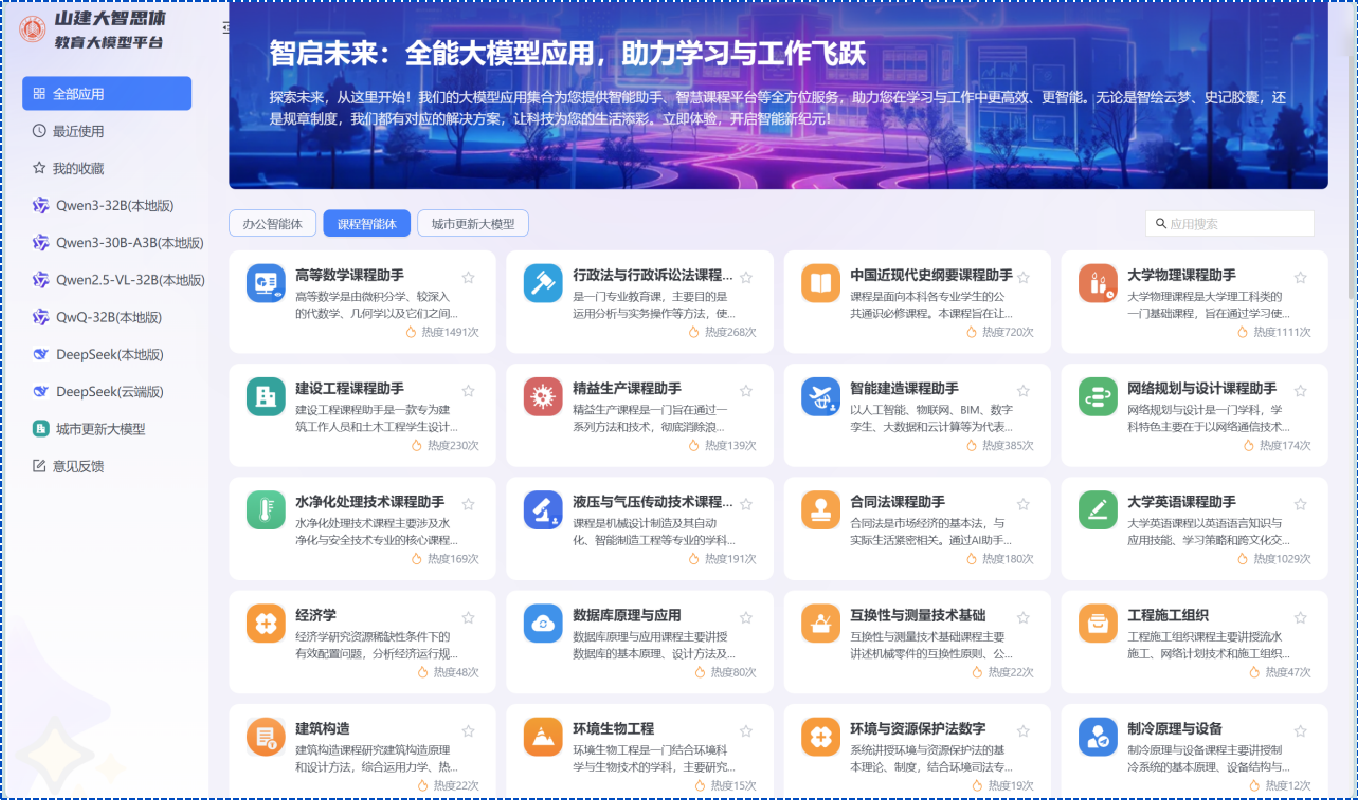The width and height of the screenshot is (1358, 800).
Task: Favorite 智能建造课程助手 via its star
Action: (1023, 391)
